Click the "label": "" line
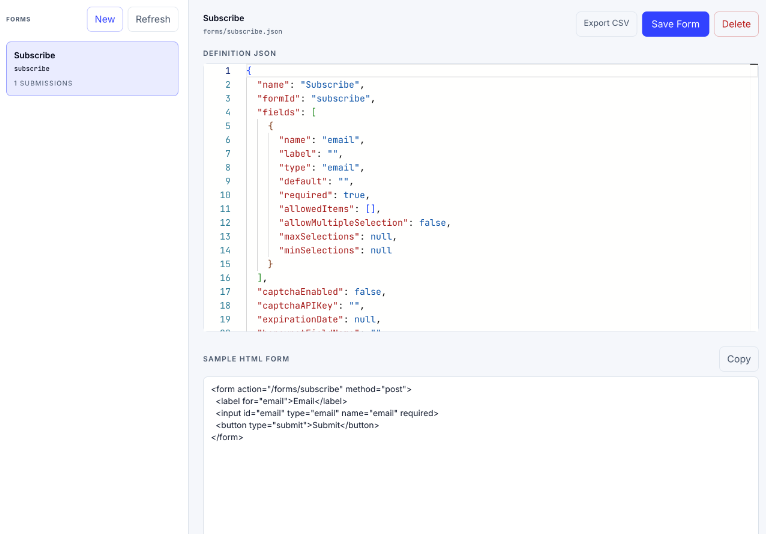Viewport: 766px width, 534px height. tap(311, 154)
